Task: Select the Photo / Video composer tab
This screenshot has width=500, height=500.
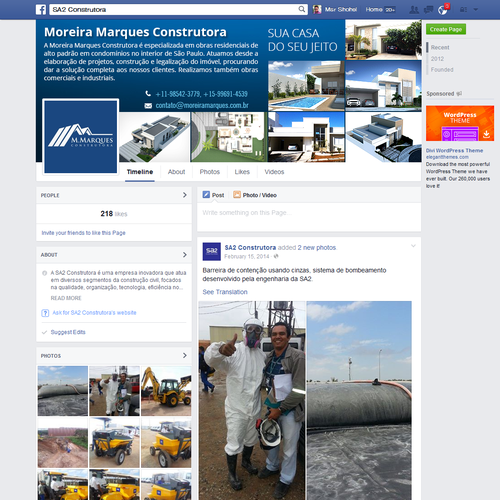Action: coord(255,195)
